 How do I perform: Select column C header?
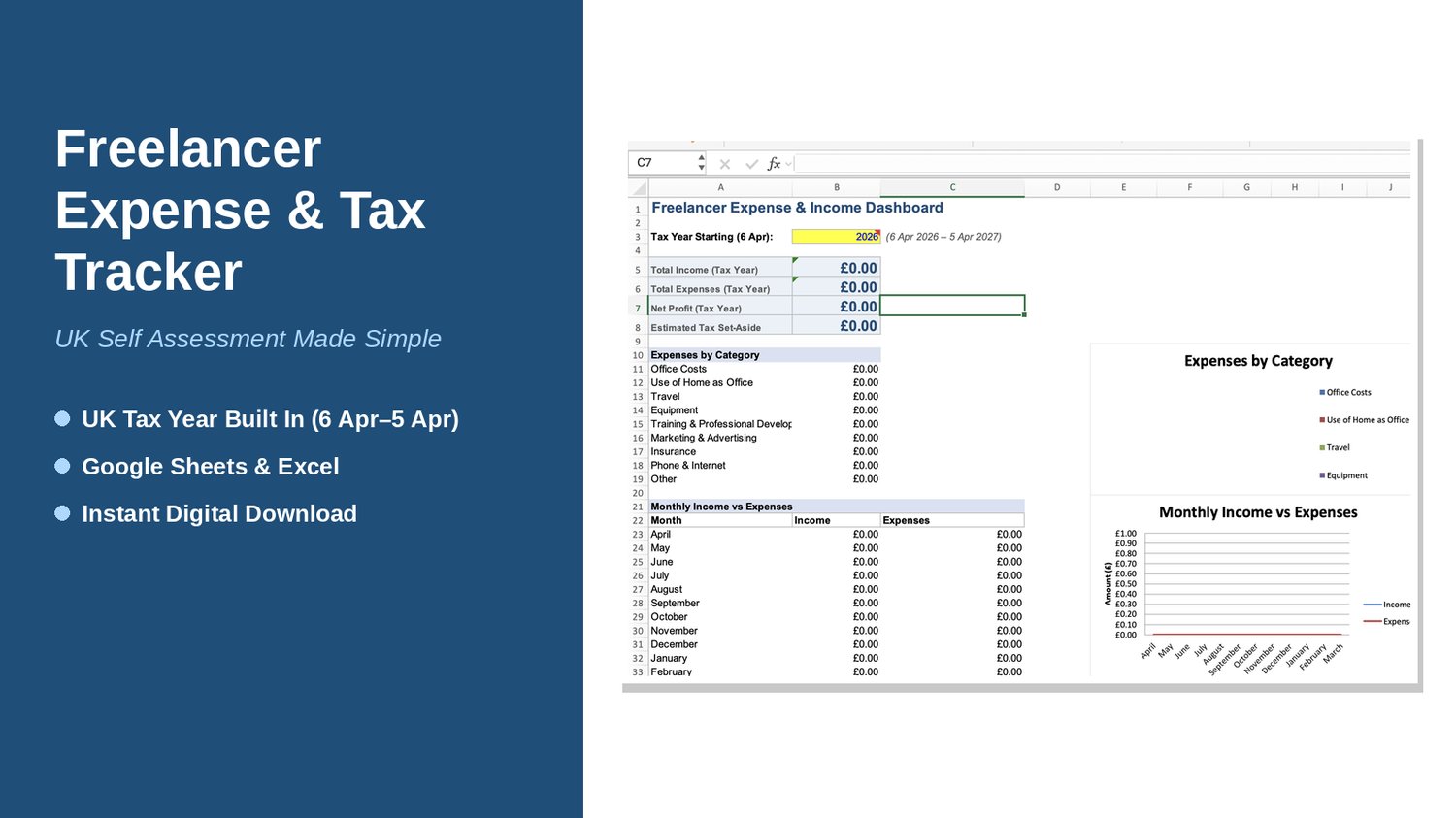[x=953, y=187]
